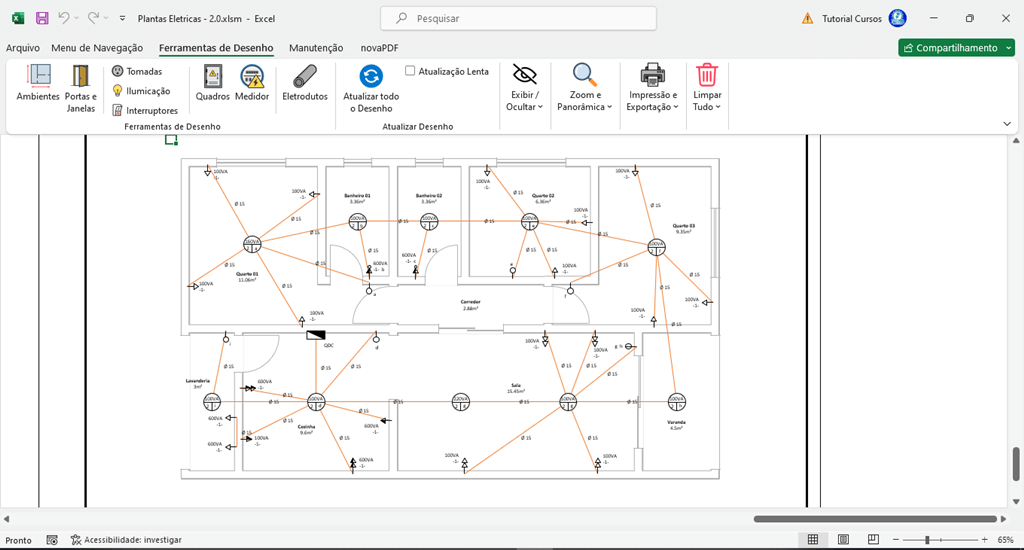The image size is (1024, 550).
Task: Open the Zoom e Panorâmica dropdown
Action: coord(584,89)
